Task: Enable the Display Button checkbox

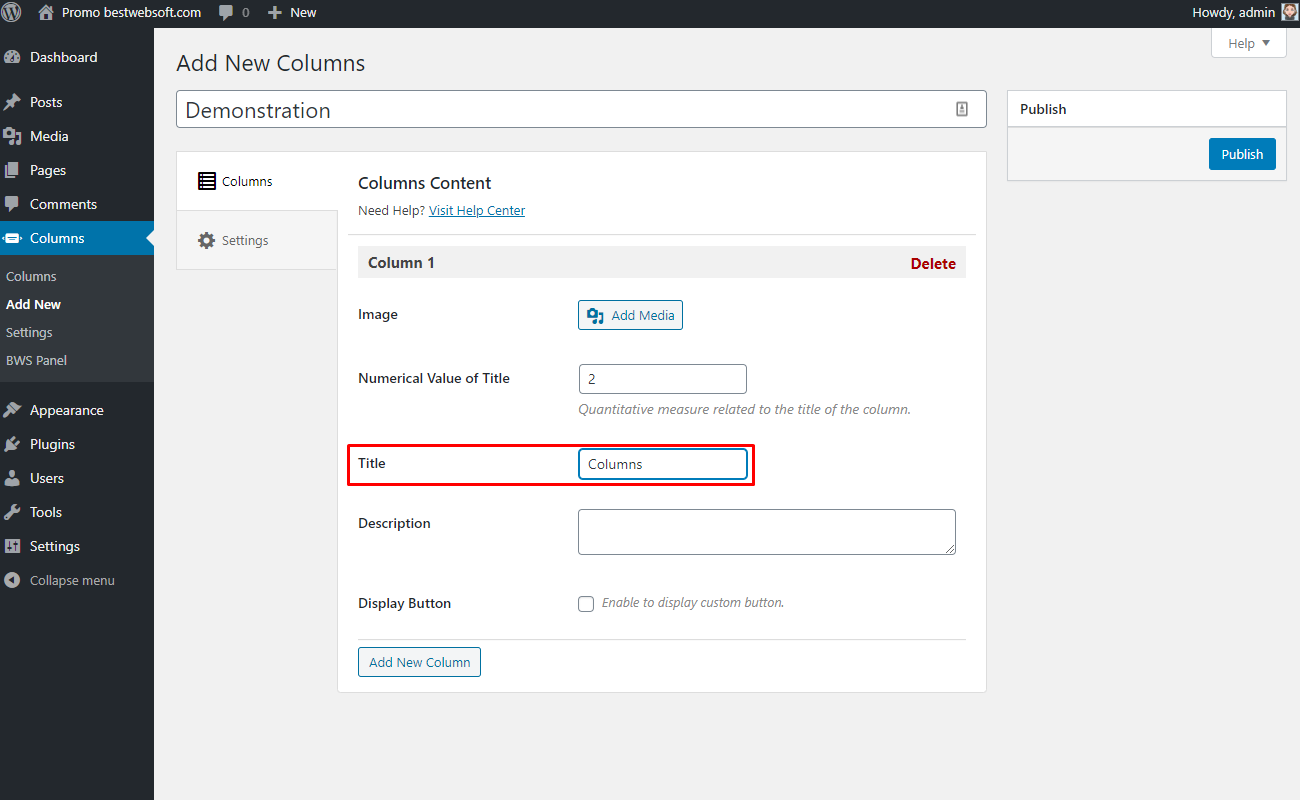Action: point(586,604)
